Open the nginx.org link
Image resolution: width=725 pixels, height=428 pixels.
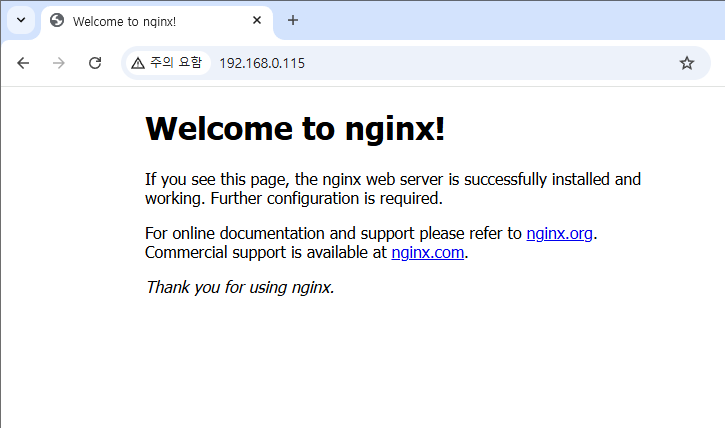(x=559, y=233)
